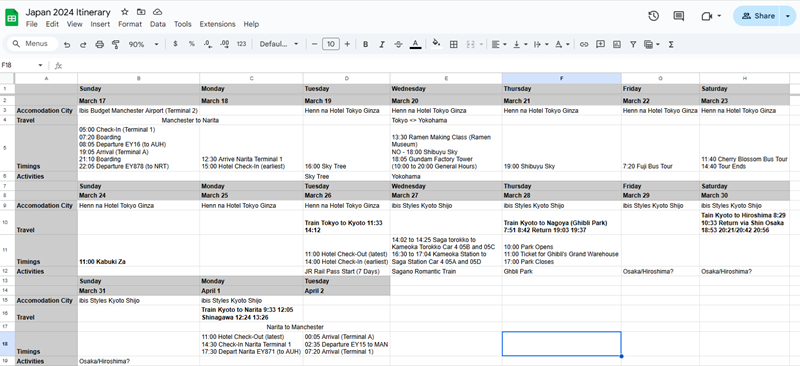Open the File menu
This screenshot has width=800, height=366.
[32, 24]
